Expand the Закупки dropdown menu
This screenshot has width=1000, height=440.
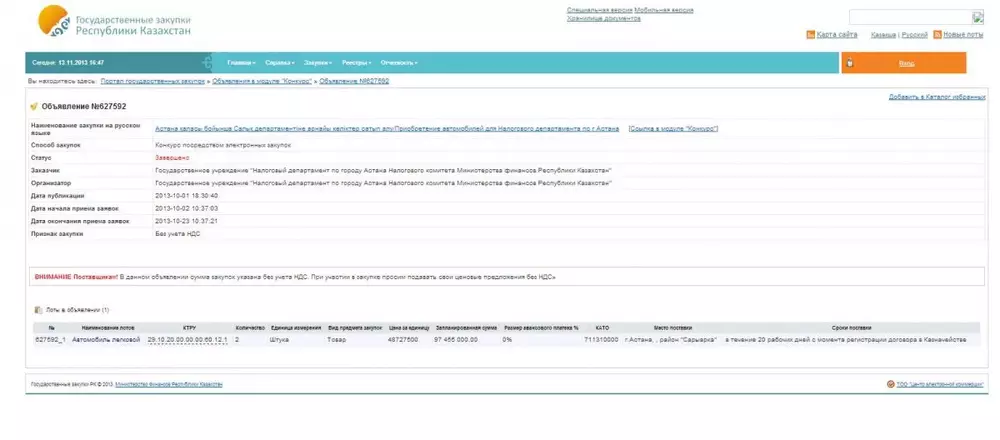316,63
